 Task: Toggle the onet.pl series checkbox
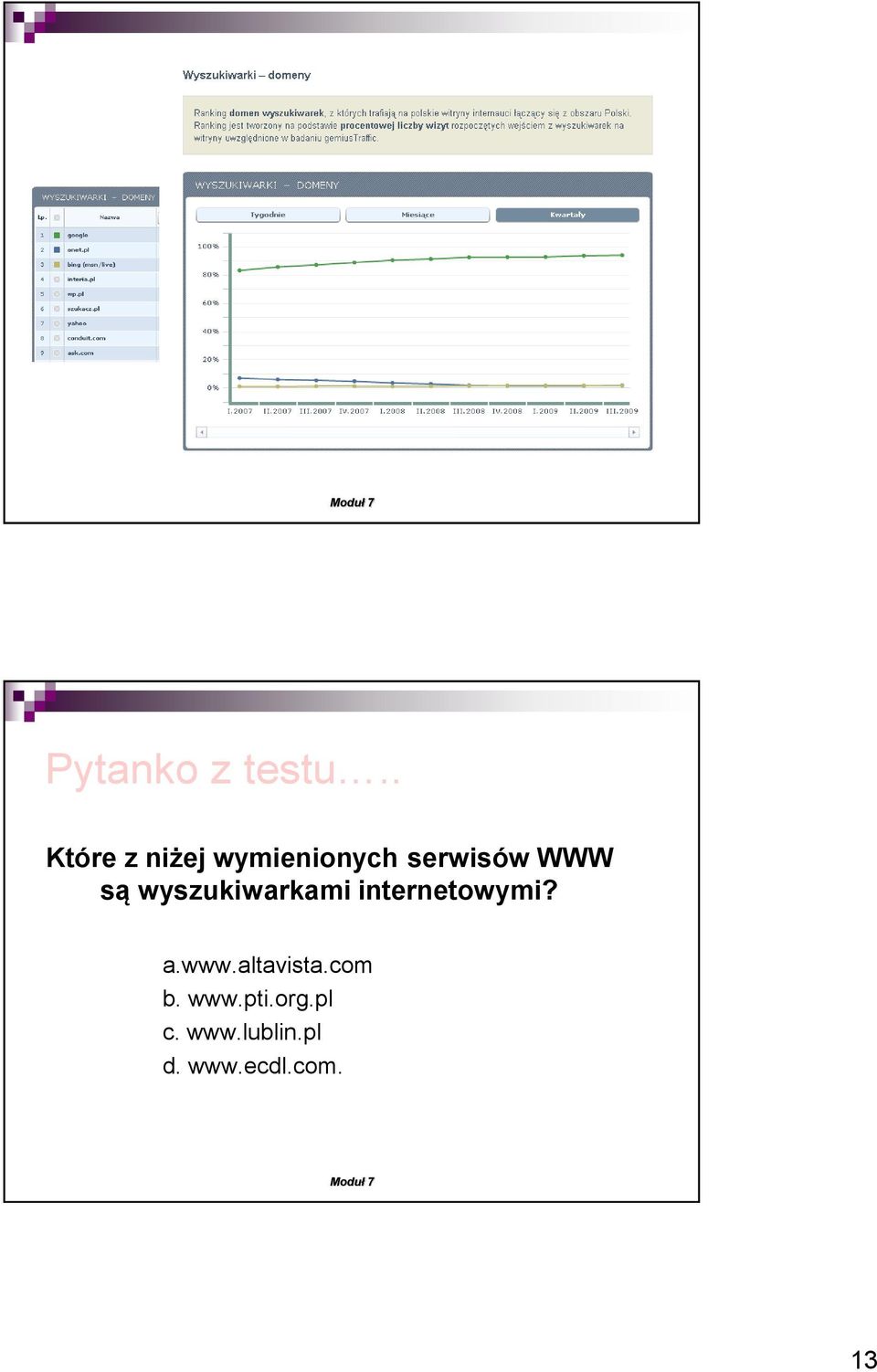[57, 249]
